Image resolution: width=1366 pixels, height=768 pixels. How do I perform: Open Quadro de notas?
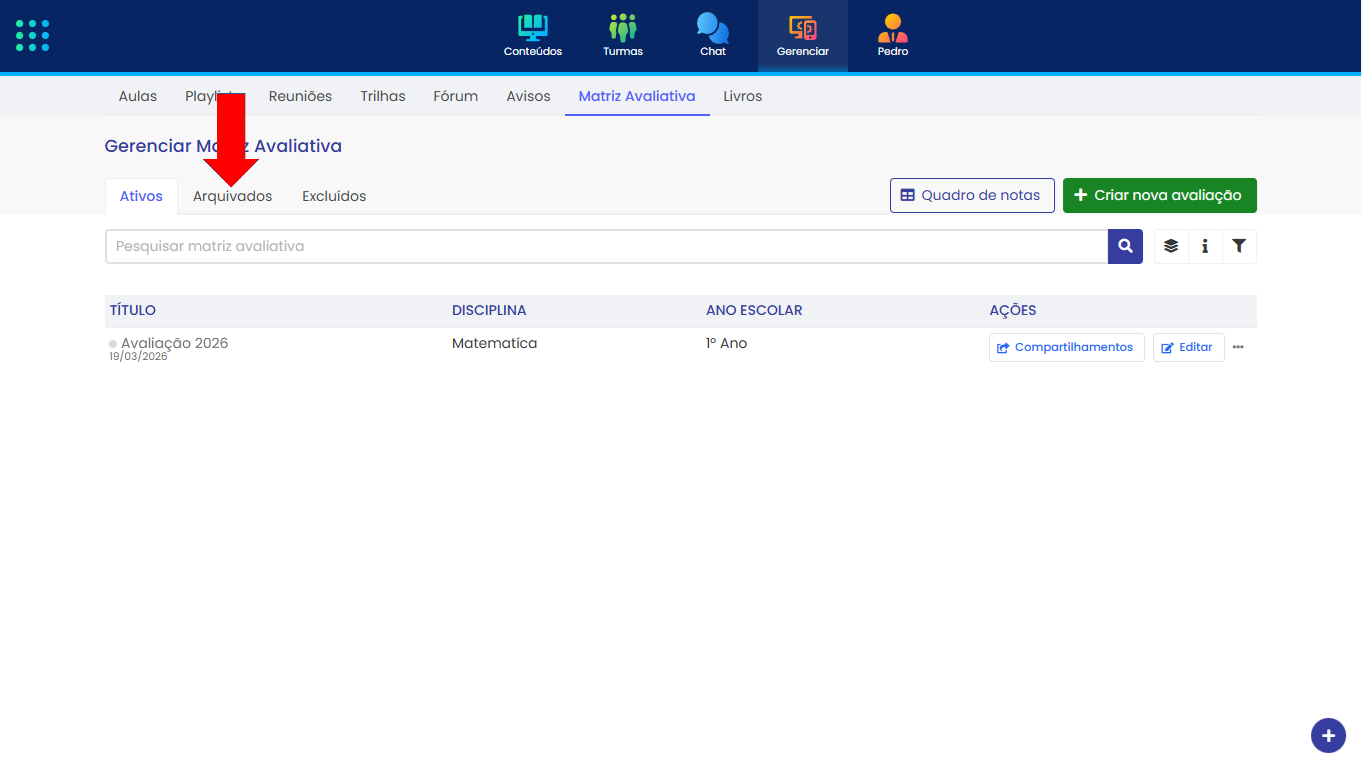pyautogui.click(x=972, y=195)
